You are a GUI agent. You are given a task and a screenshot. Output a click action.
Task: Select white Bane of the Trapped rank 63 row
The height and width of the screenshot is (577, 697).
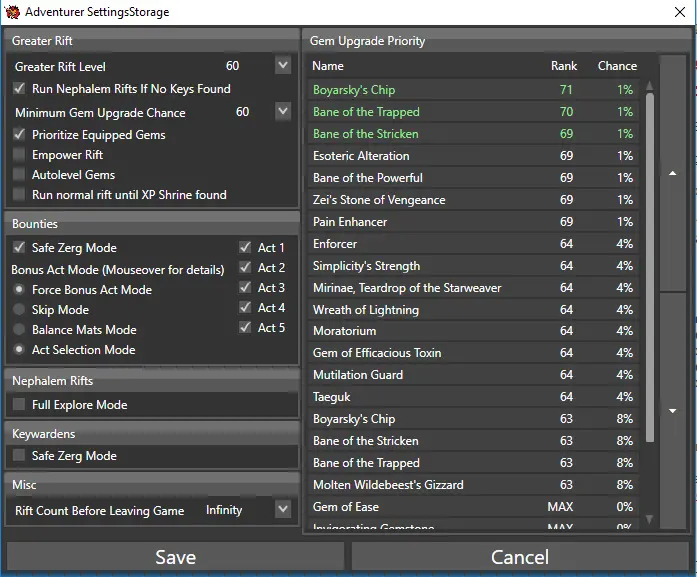coord(473,463)
